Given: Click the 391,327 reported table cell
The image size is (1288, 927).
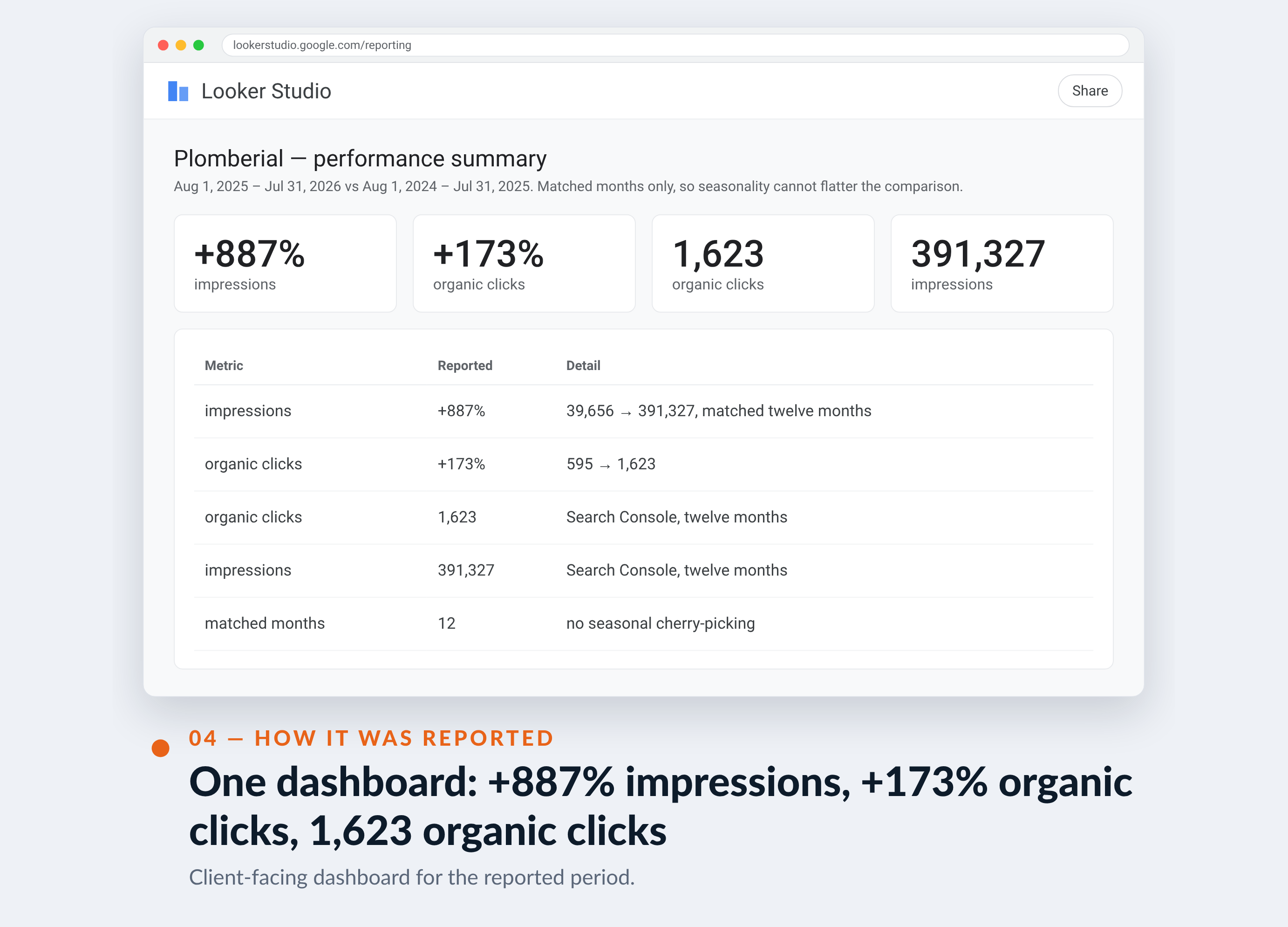Looking at the screenshot, I should pos(466,570).
